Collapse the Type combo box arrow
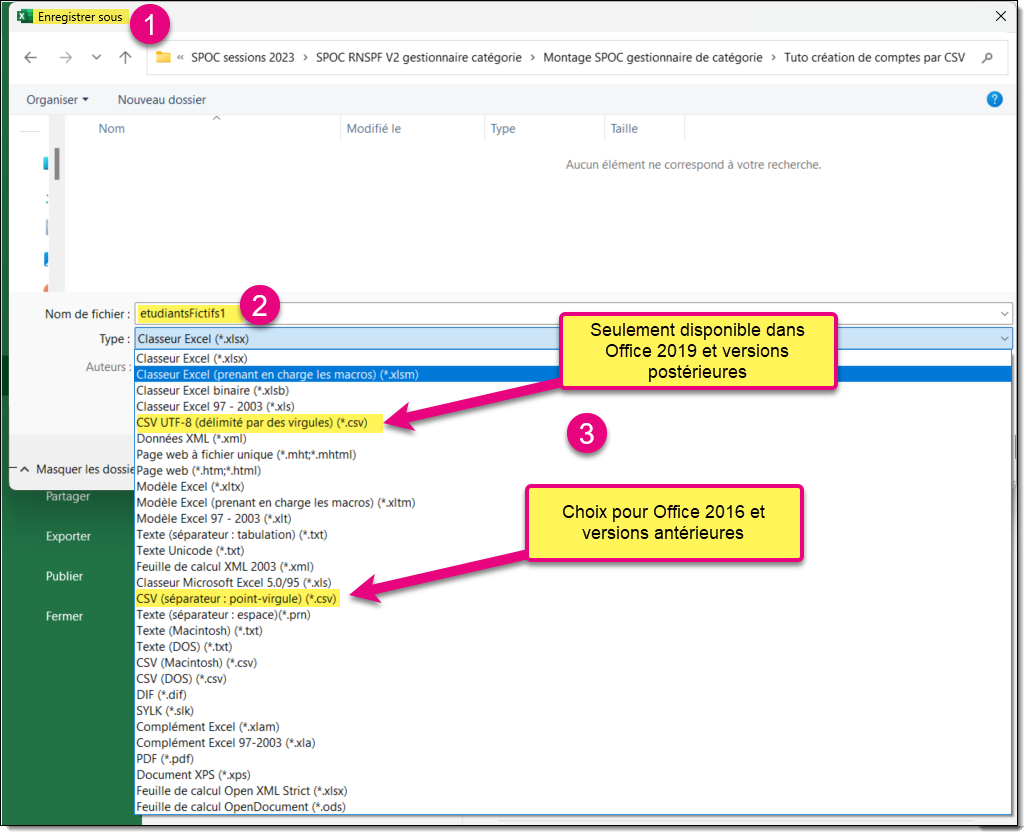Image resolution: width=1029 pixels, height=837 pixels. click(x=1004, y=339)
